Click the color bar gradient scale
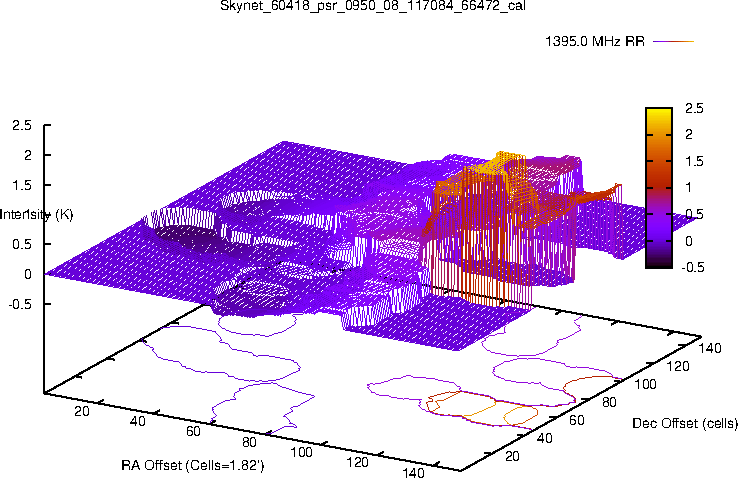 tap(659, 188)
